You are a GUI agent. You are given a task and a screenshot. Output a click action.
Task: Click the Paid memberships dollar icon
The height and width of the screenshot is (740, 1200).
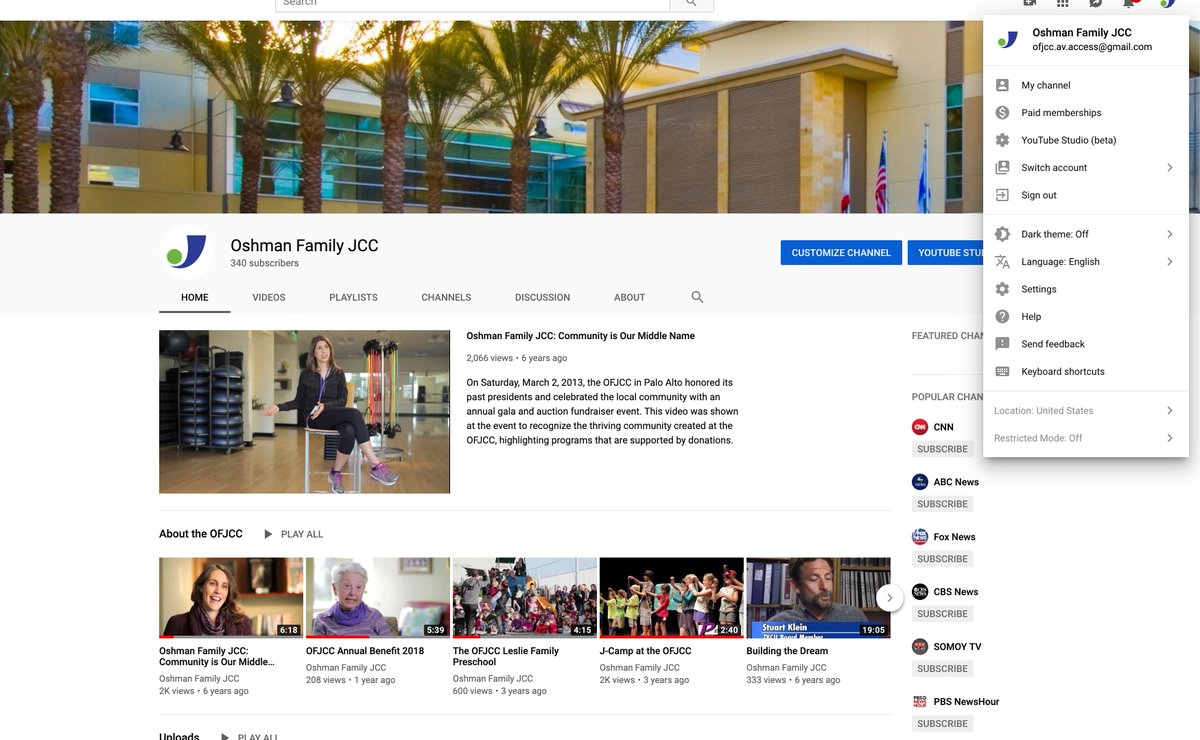pos(1002,113)
